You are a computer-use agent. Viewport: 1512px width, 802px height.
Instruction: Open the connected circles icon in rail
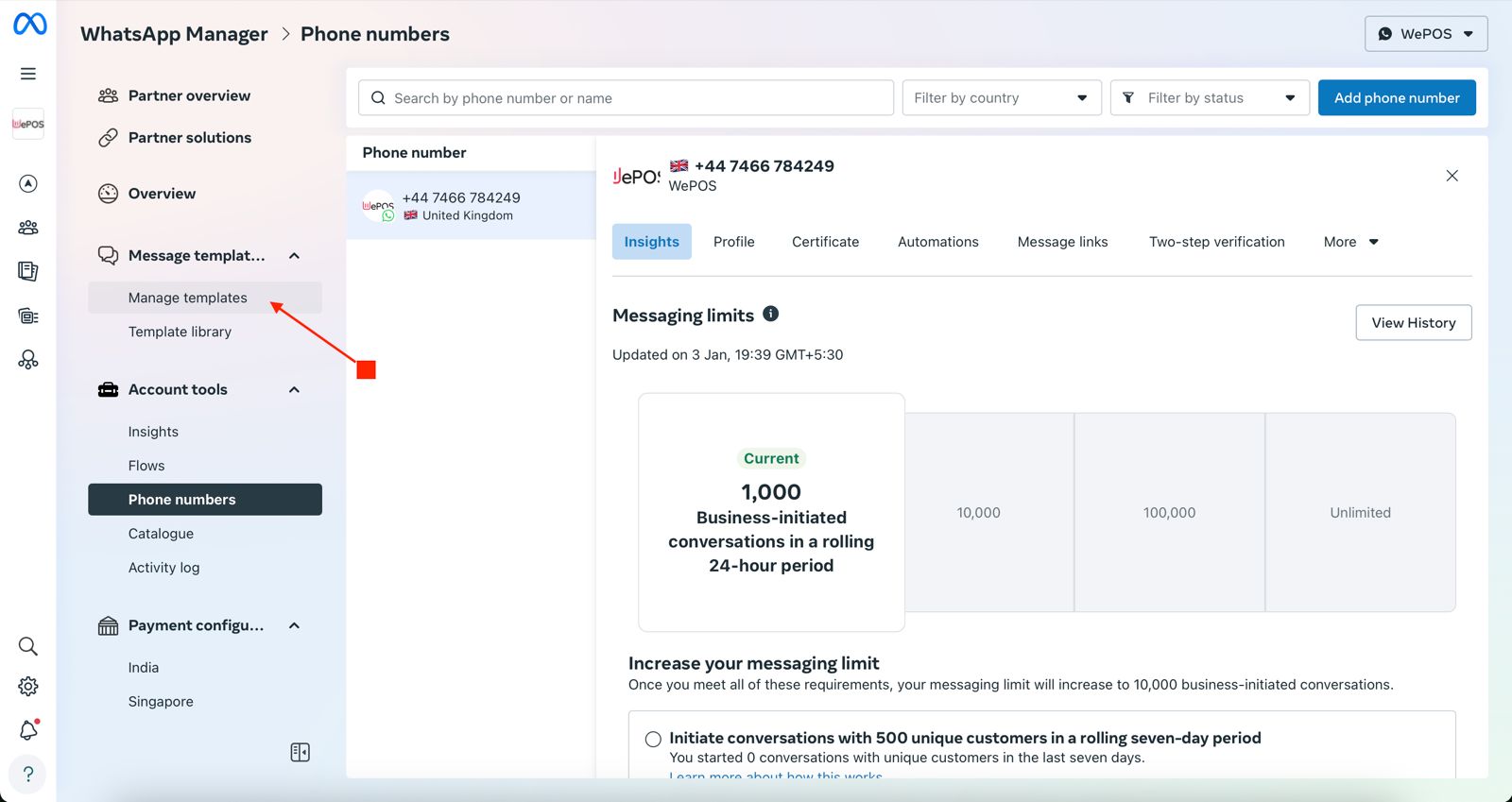pos(28,360)
